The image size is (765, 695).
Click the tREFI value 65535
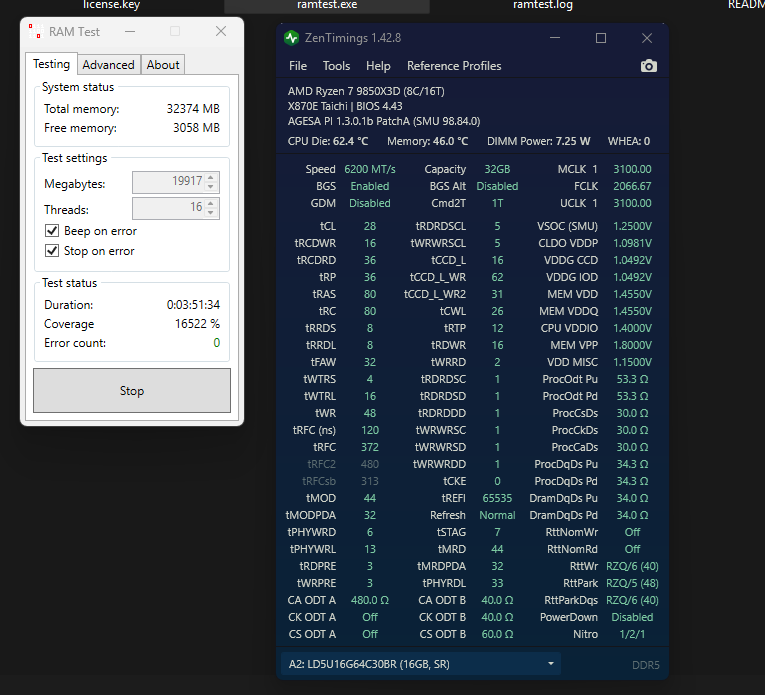pyautogui.click(x=497, y=498)
